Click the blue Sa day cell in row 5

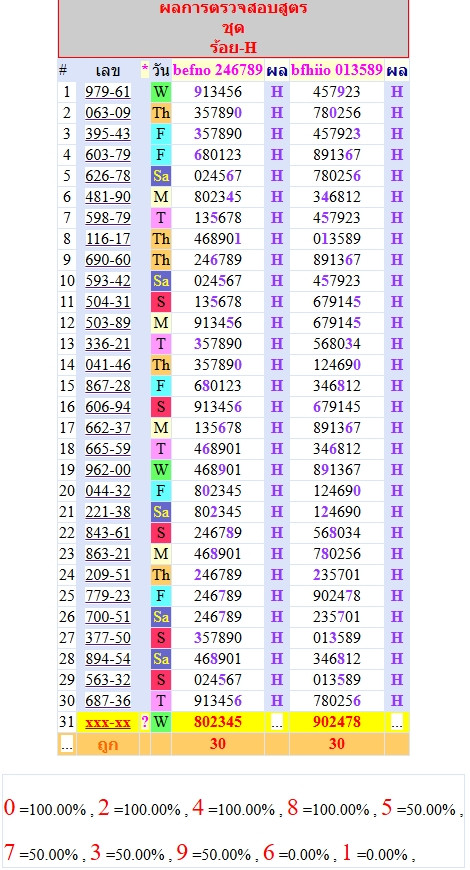161,176
